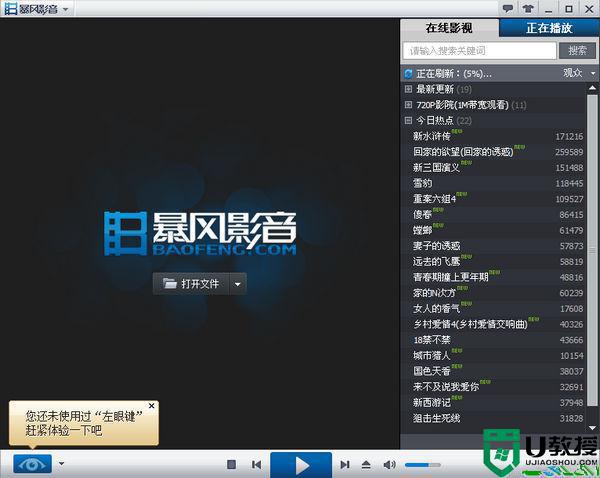Open the 观众 sort dropdown

coord(579,73)
